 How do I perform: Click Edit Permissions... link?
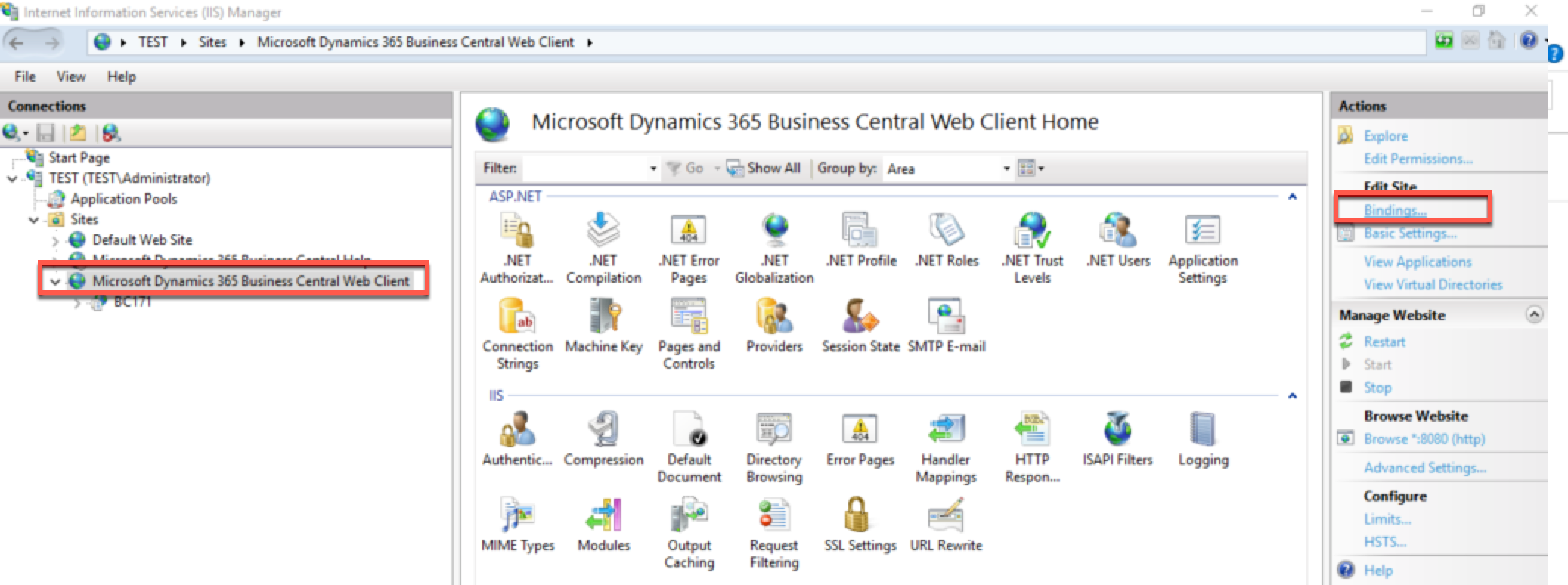pyautogui.click(x=1418, y=159)
